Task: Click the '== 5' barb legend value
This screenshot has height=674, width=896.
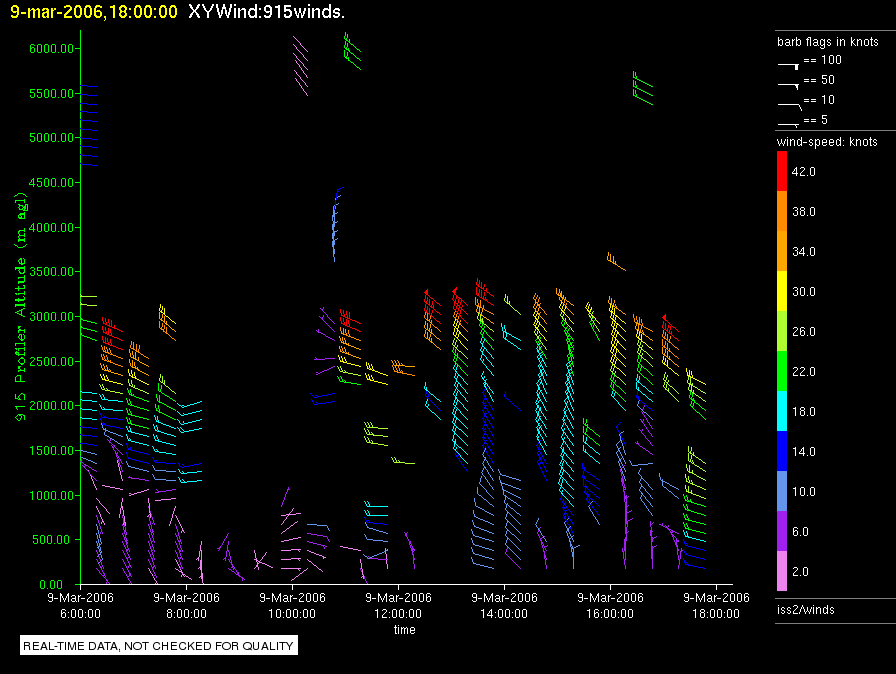Action: (816, 120)
